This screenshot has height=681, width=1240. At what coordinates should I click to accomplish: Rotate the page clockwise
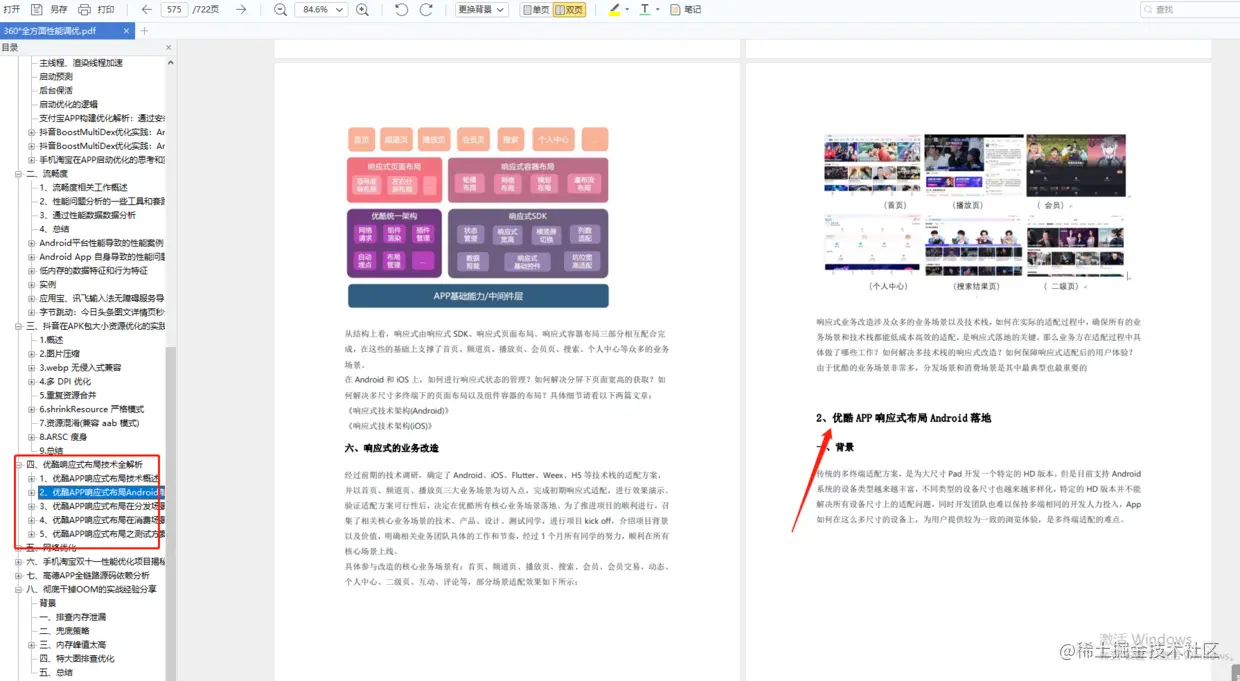click(426, 9)
